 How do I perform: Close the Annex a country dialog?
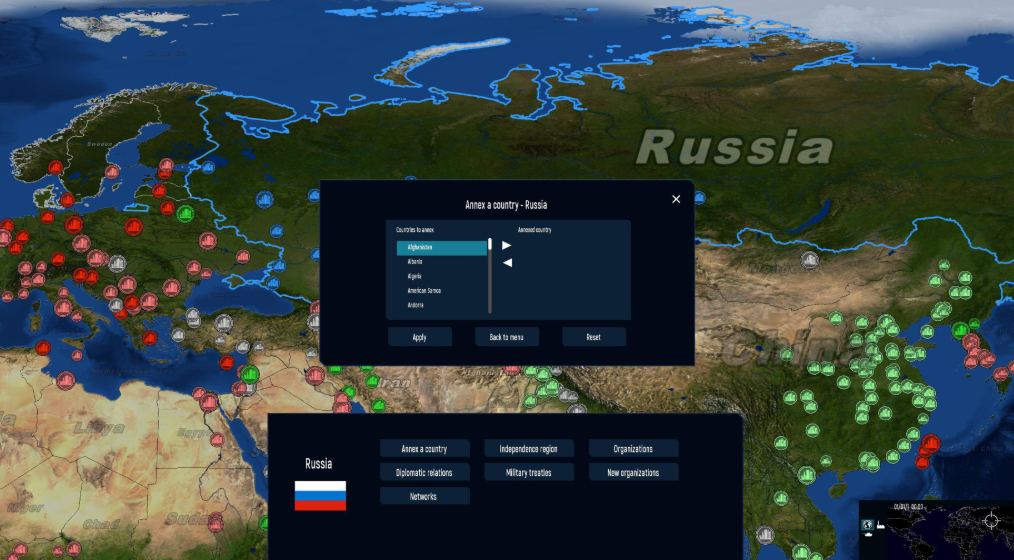pyautogui.click(x=676, y=199)
